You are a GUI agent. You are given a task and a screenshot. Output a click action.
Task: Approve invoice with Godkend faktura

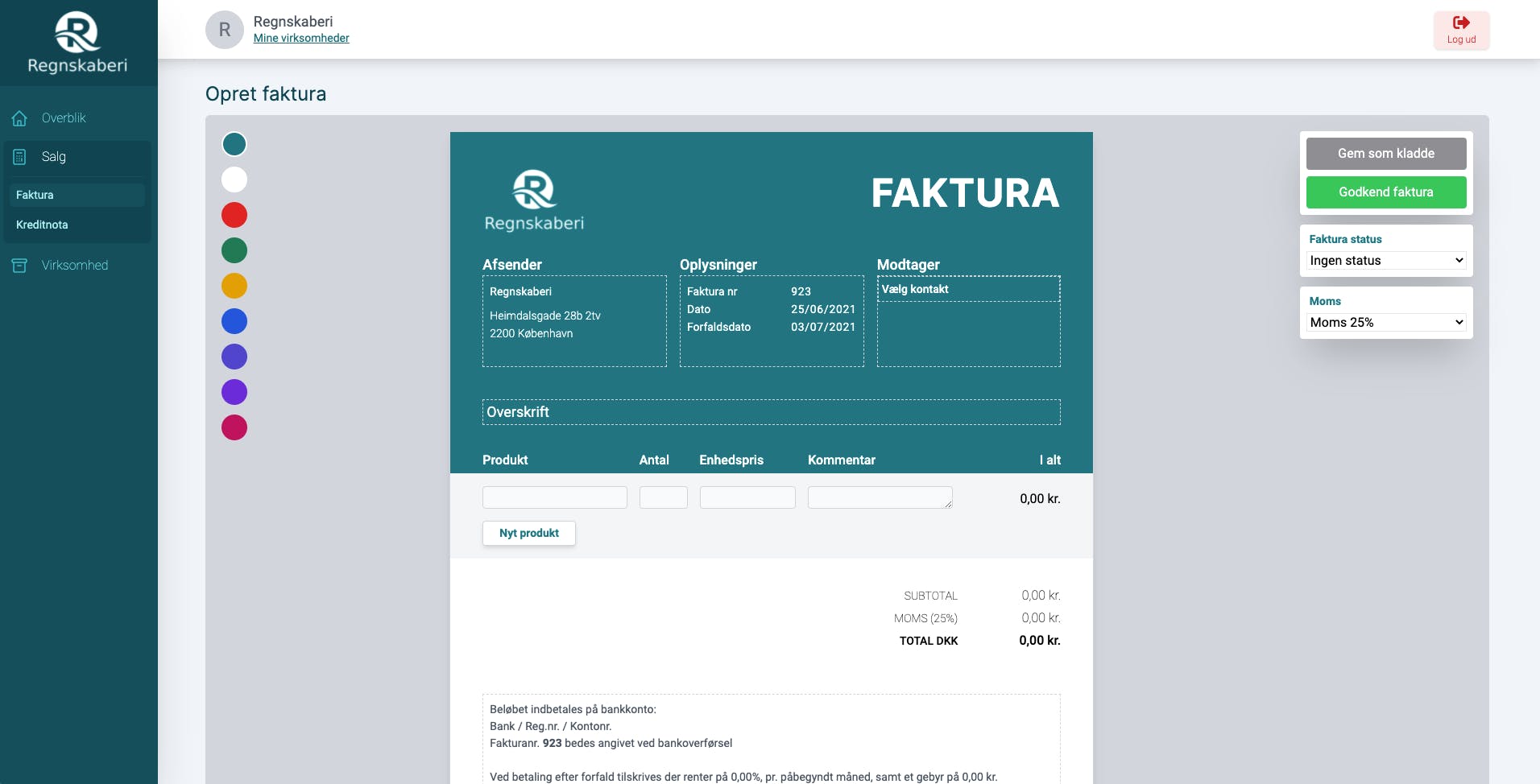[x=1385, y=192]
